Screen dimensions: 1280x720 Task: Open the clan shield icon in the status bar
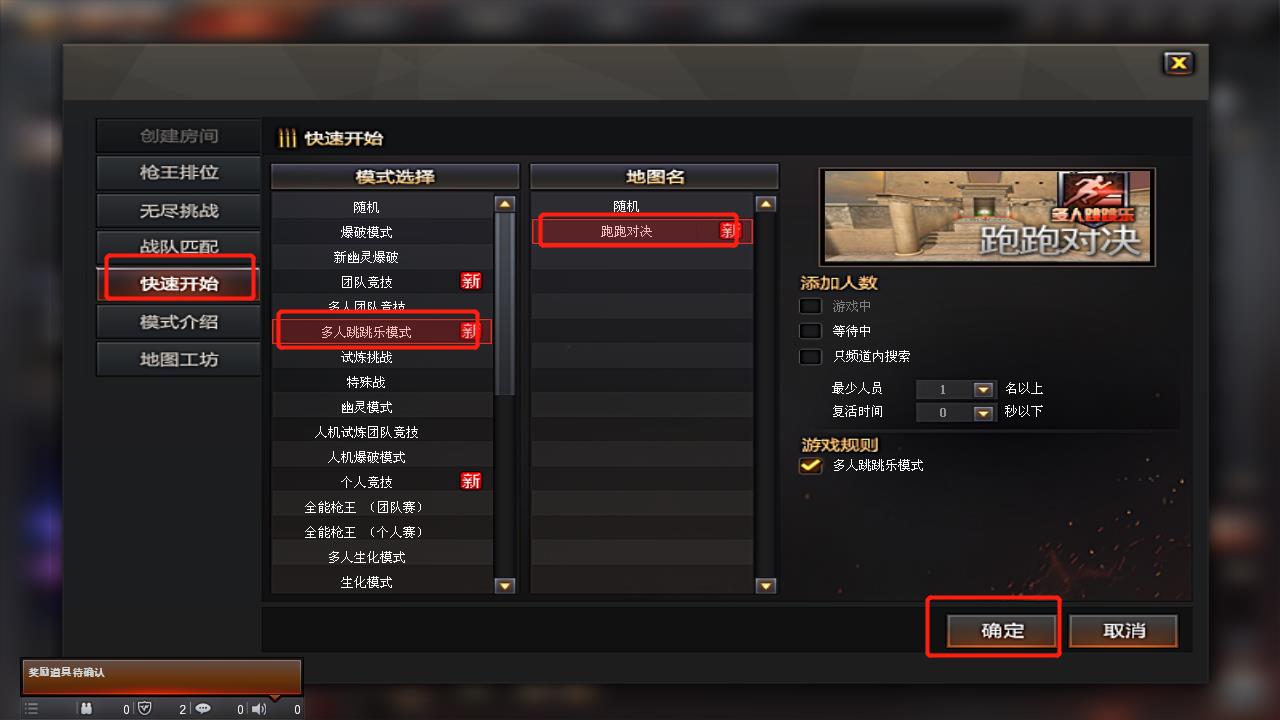pos(144,708)
